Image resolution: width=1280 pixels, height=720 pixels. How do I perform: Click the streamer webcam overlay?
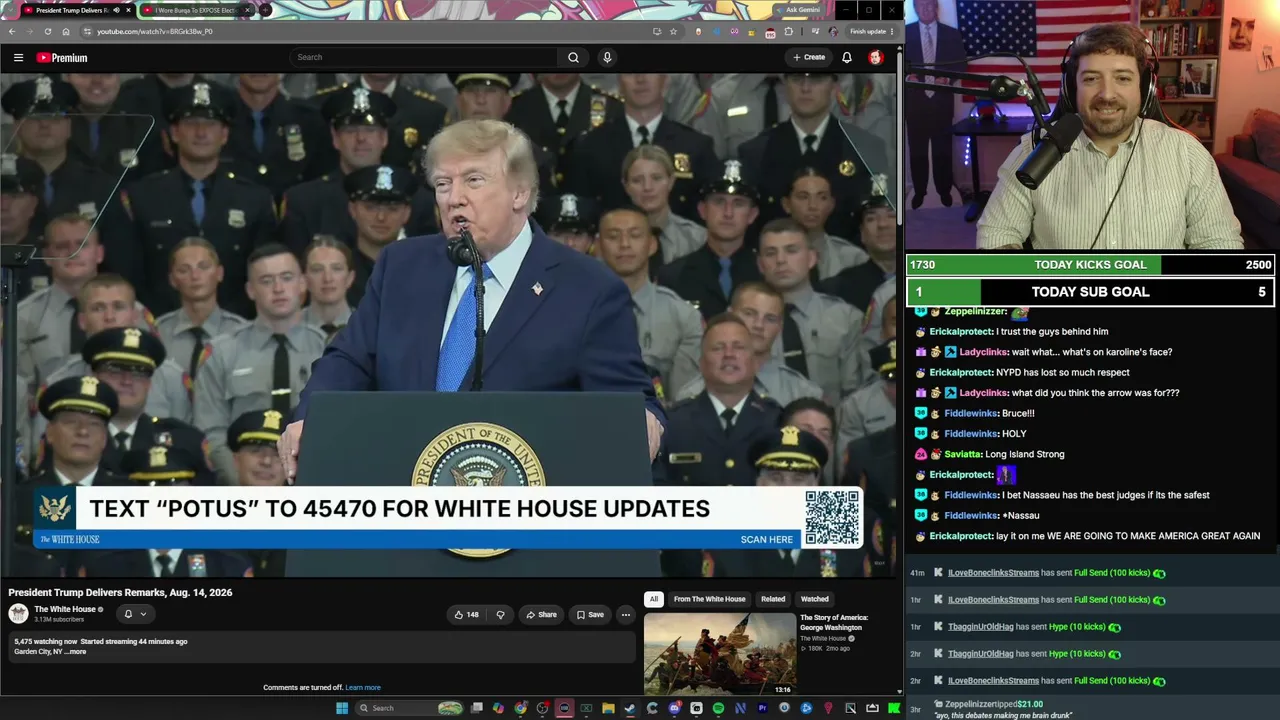[x=1092, y=124]
